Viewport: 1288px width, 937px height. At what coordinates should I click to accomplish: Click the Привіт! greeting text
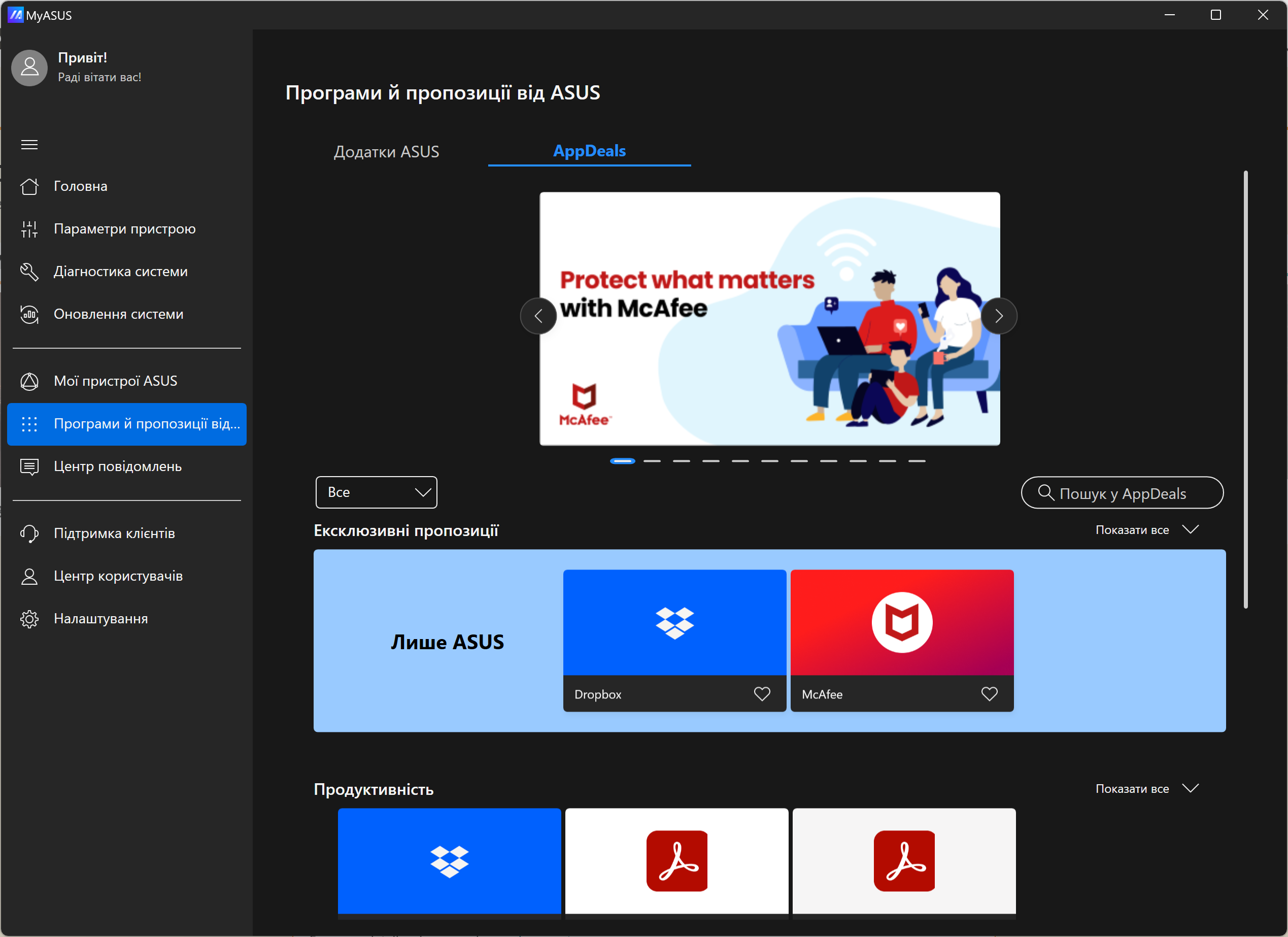click(x=82, y=58)
